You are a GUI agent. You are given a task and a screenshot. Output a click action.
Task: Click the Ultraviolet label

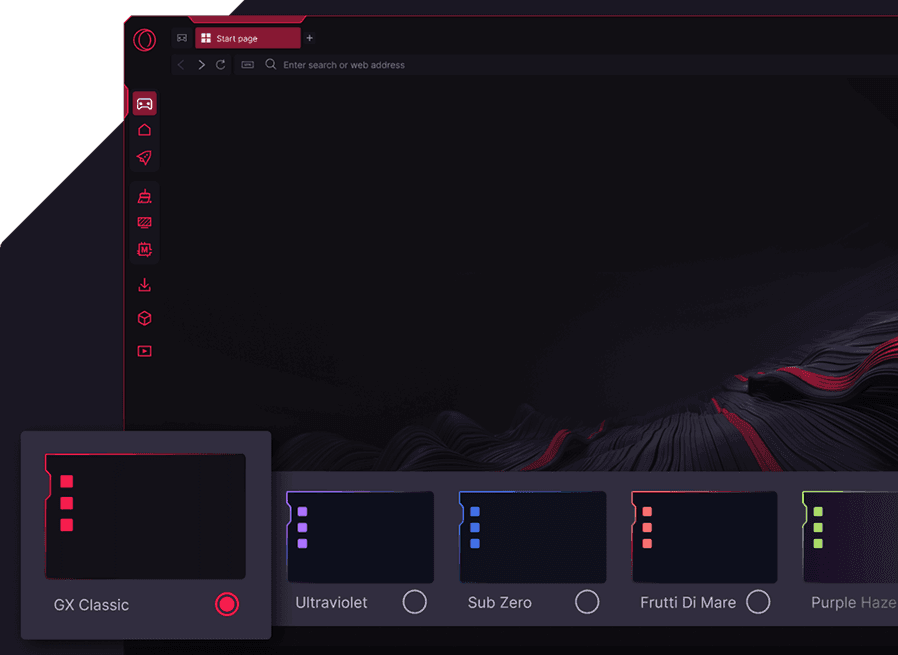tap(331, 602)
